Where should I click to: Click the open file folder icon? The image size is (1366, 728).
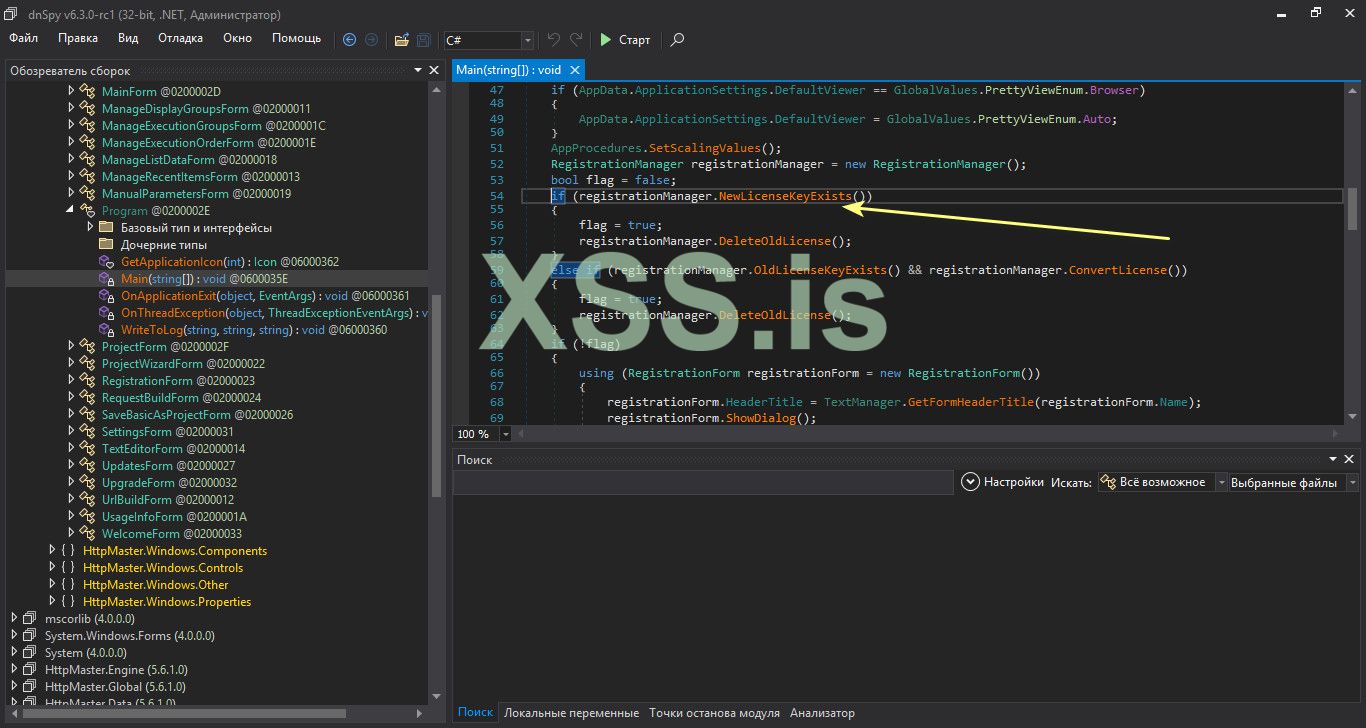click(x=402, y=40)
